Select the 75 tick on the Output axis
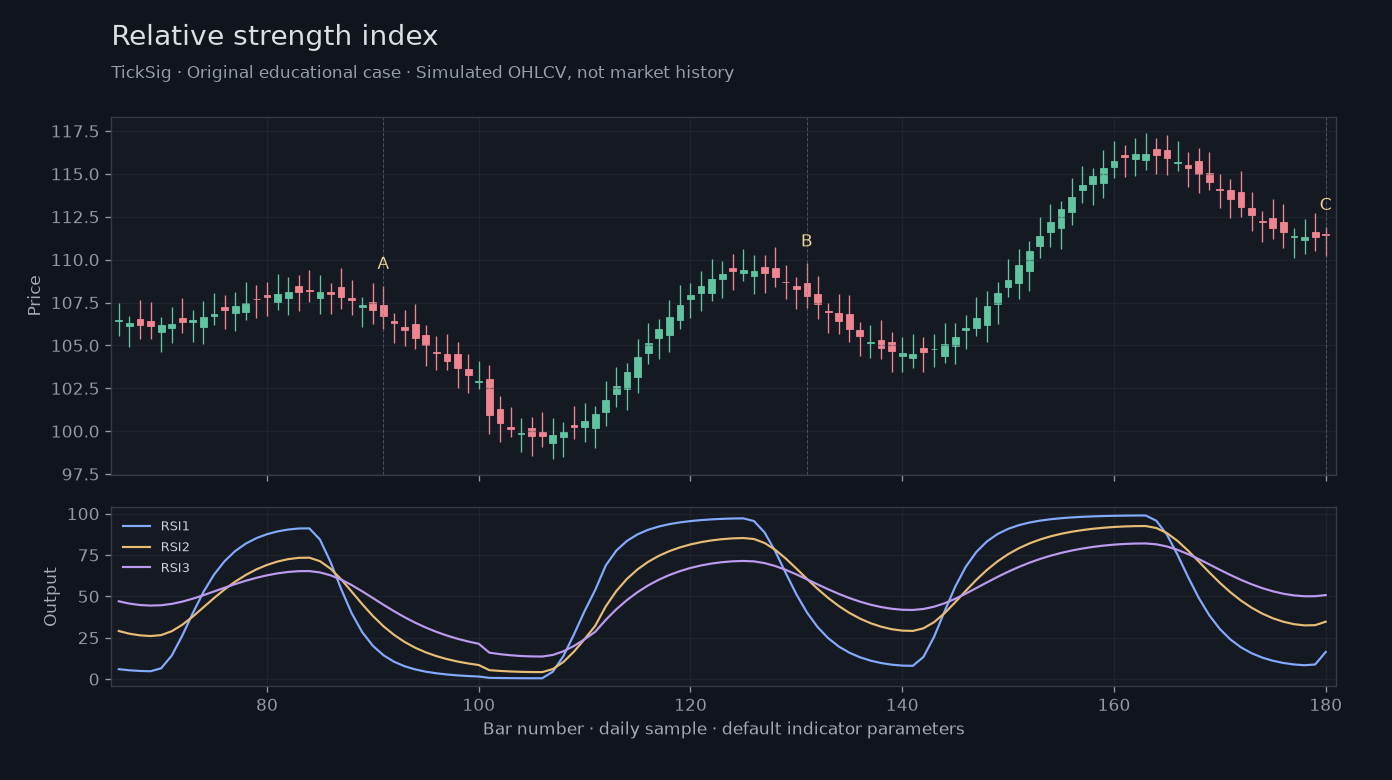The image size is (1392, 780). pos(88,556)
